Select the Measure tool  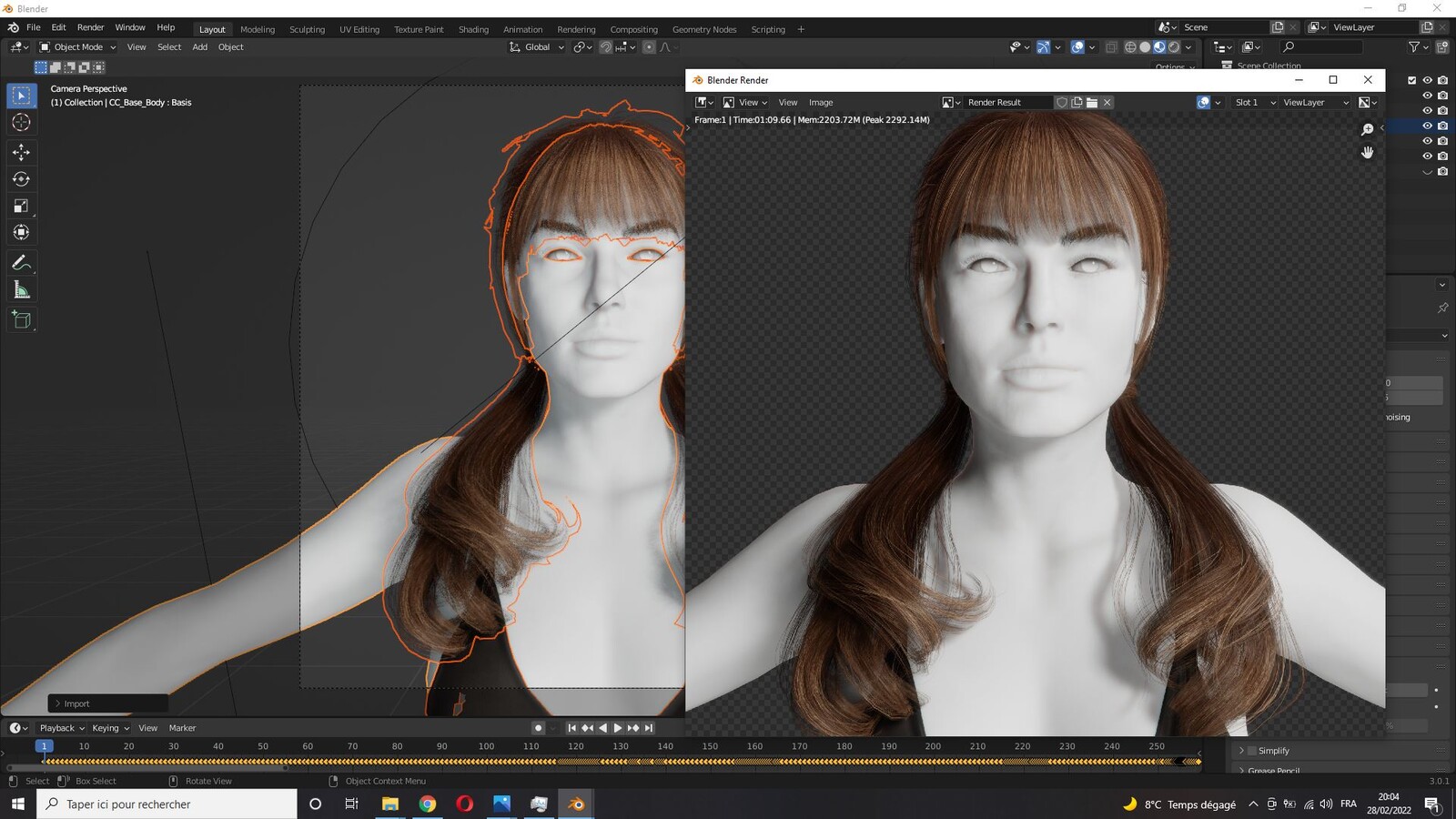pos(22,290)
